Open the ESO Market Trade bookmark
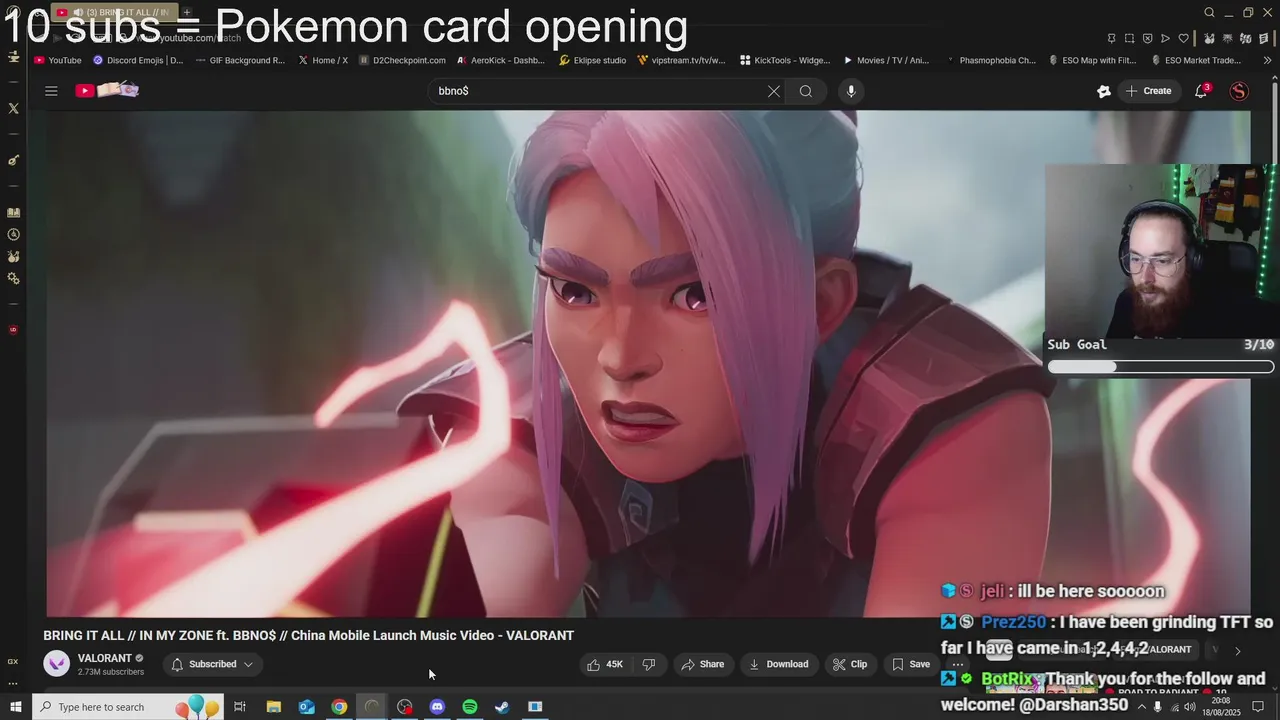1280x720 pixels. tap(1195, 60)
